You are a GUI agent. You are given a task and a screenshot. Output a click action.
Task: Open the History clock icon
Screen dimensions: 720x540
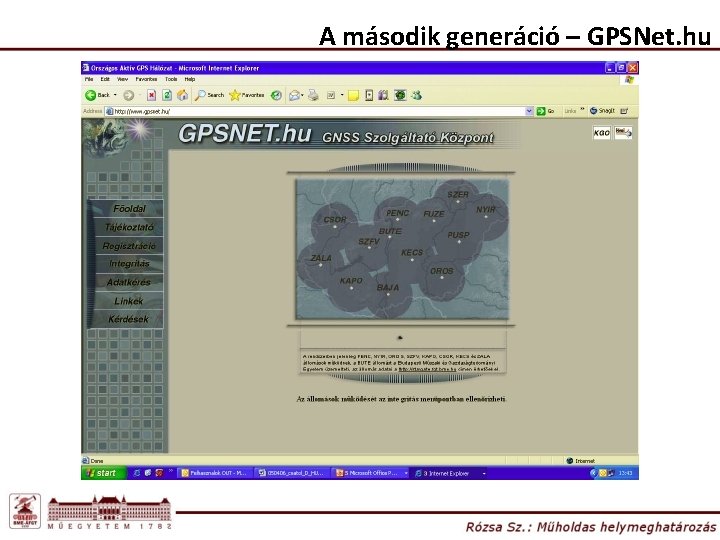(276, 95)
